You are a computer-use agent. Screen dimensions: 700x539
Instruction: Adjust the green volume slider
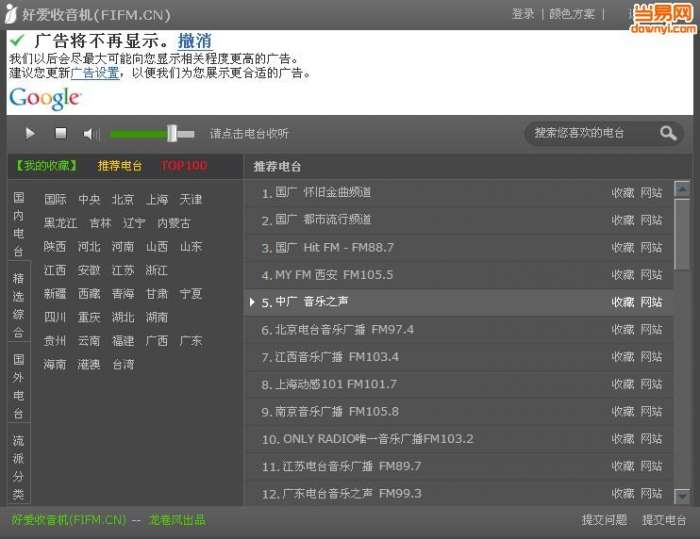click(152, 134)
